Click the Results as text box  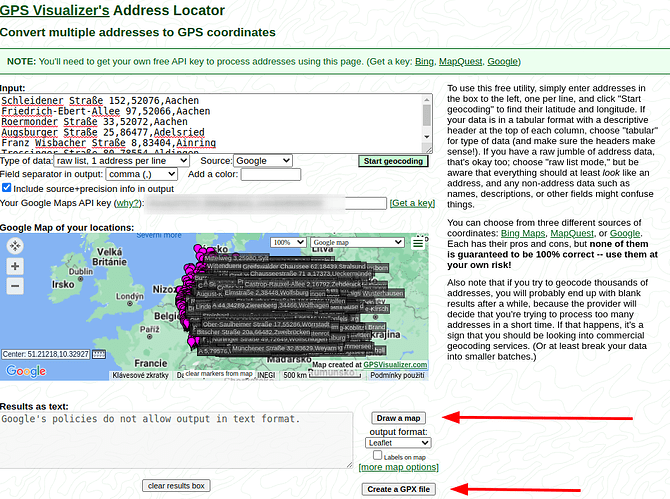coord(176,440)
